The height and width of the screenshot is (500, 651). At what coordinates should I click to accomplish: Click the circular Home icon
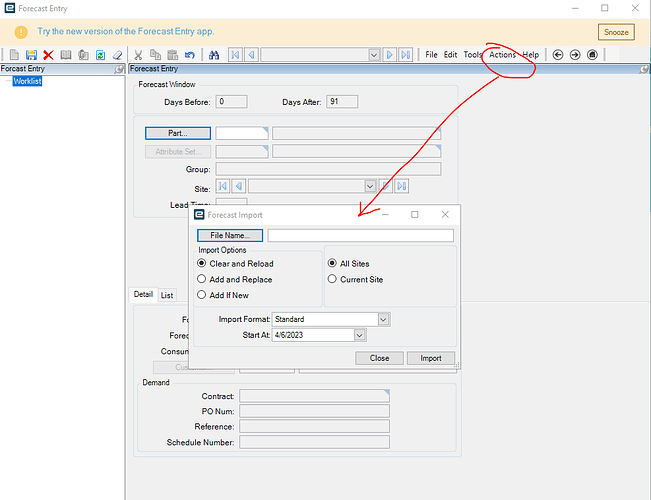(592, 55)
